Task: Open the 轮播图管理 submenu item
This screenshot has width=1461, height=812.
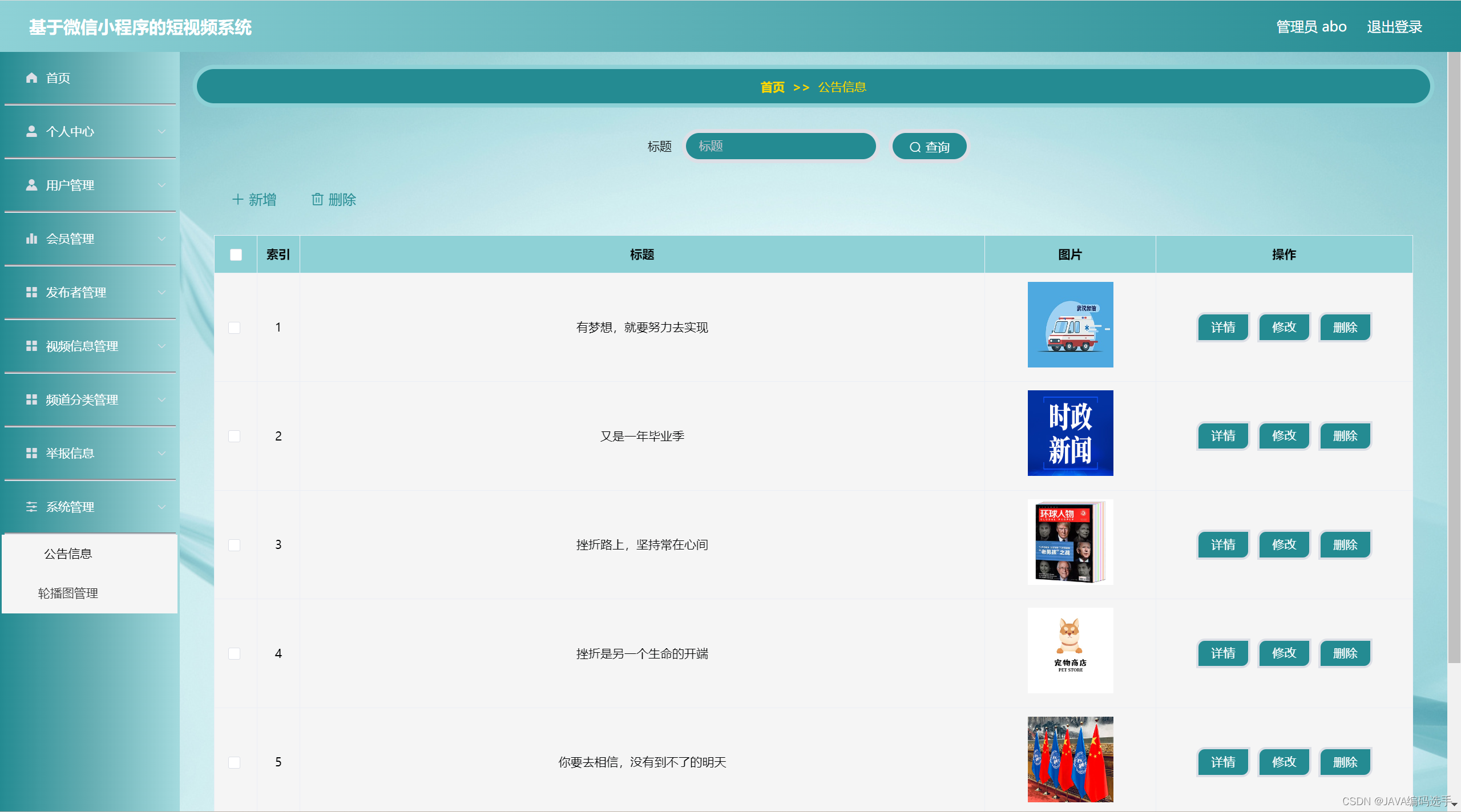Action: click(68, 593)
